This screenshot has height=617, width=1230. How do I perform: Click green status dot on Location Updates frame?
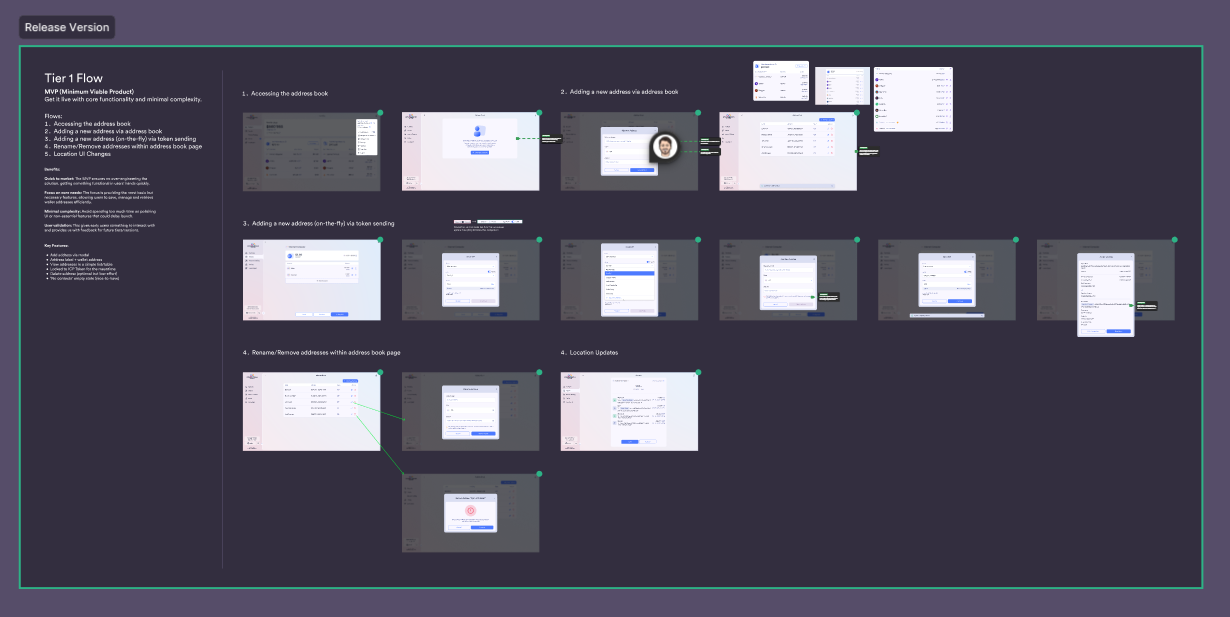click(x=698, y=373)
